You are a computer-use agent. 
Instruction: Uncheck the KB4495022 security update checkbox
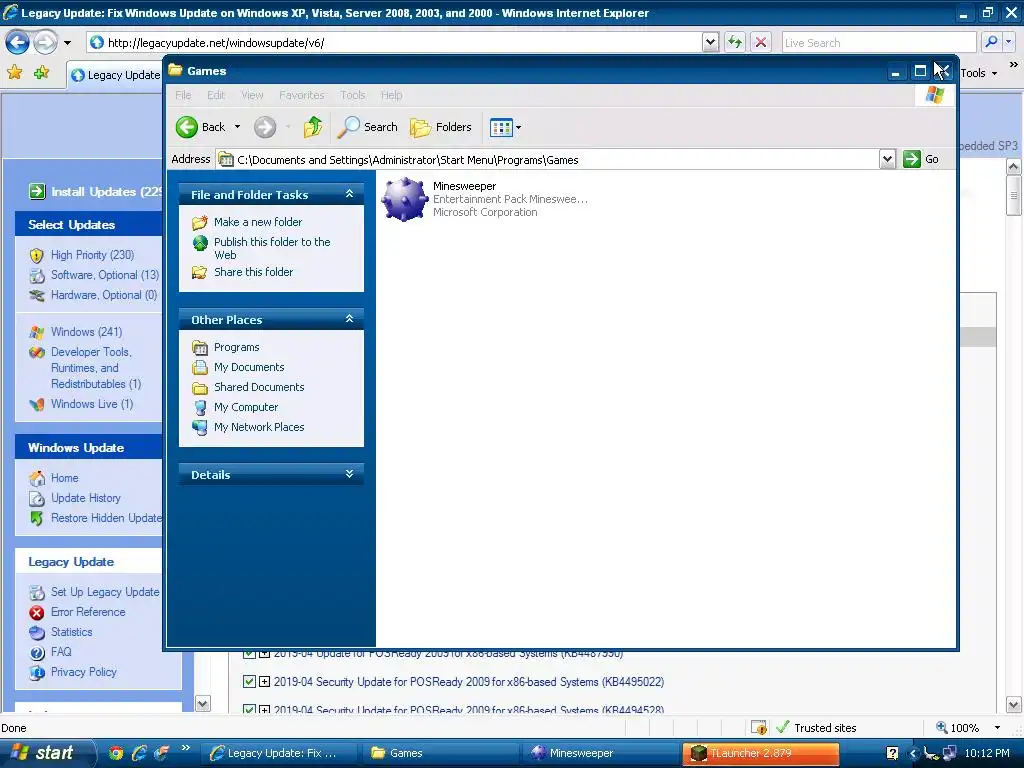coord(249,682)
